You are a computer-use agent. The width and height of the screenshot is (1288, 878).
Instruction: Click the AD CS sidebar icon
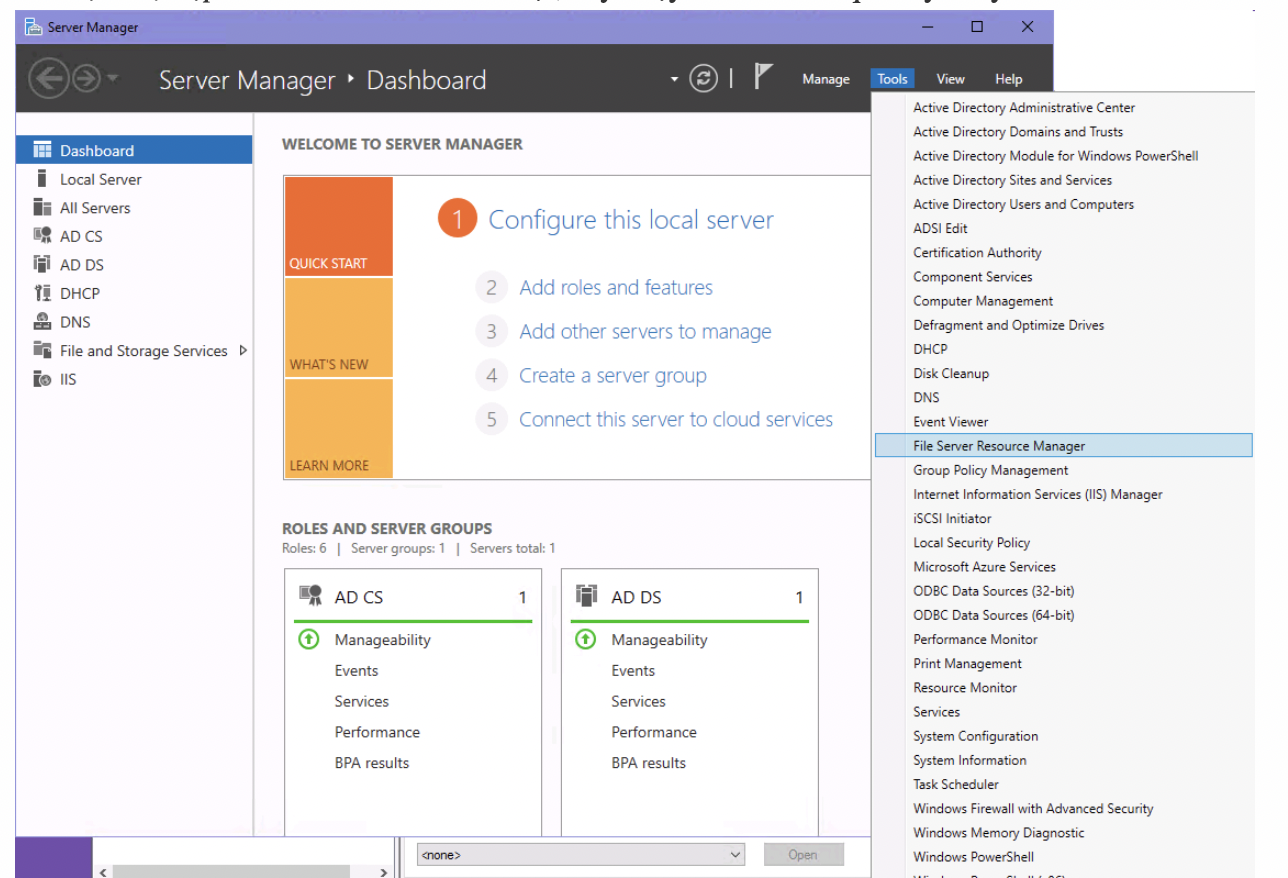[42, 236]
